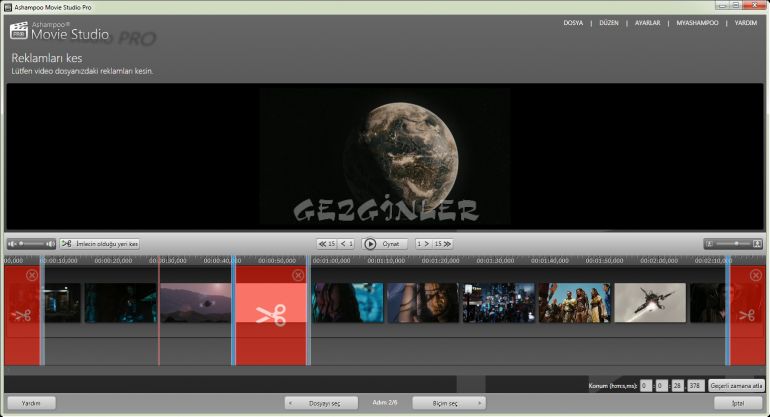Step forward 1 frame

(x=423, y=244)
